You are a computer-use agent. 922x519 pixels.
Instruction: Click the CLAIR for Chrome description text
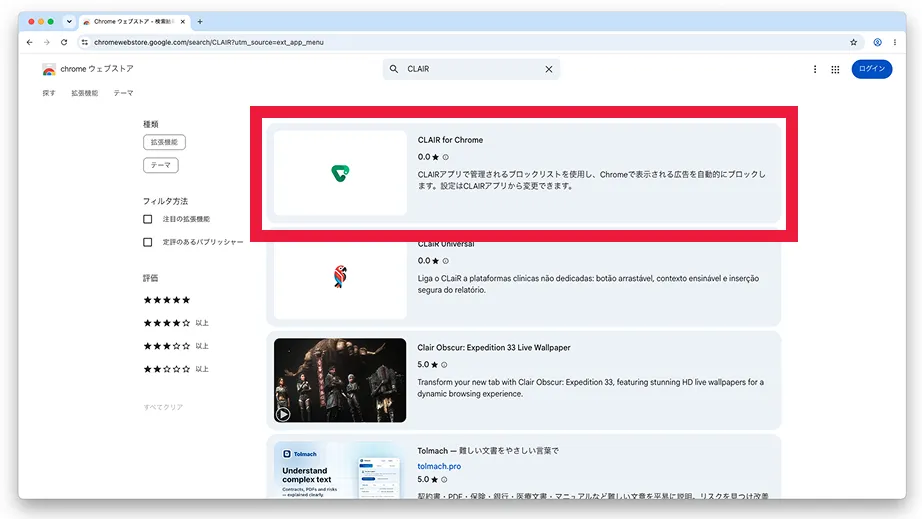coord(592,180)
